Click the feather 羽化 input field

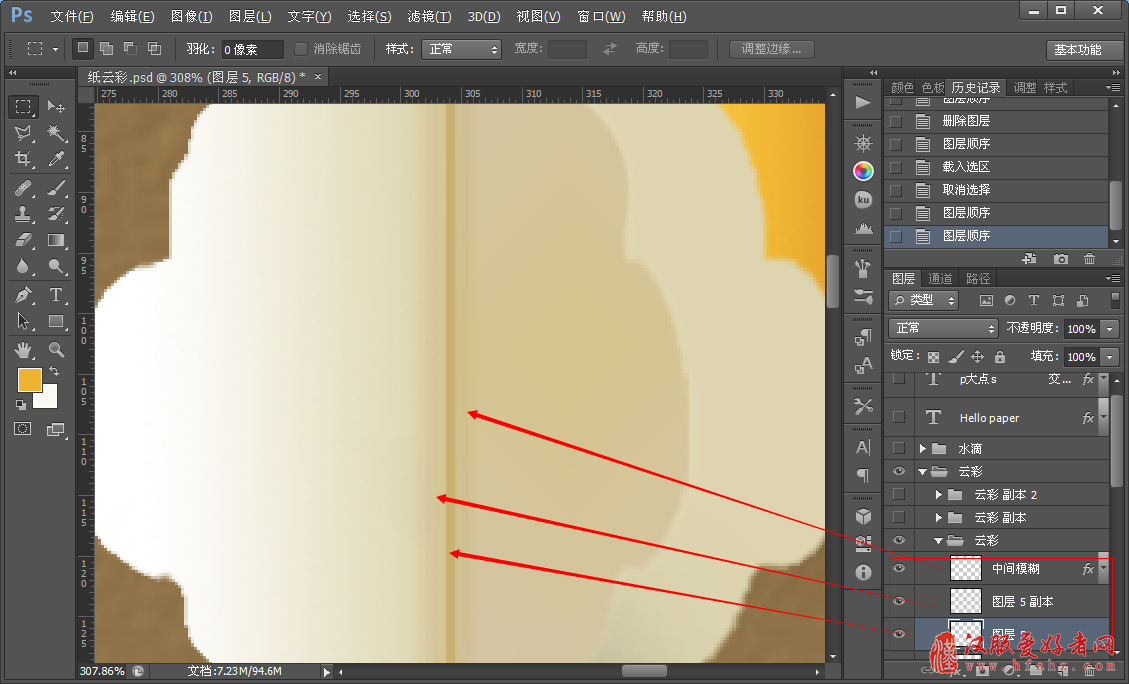tap(253, 49)
